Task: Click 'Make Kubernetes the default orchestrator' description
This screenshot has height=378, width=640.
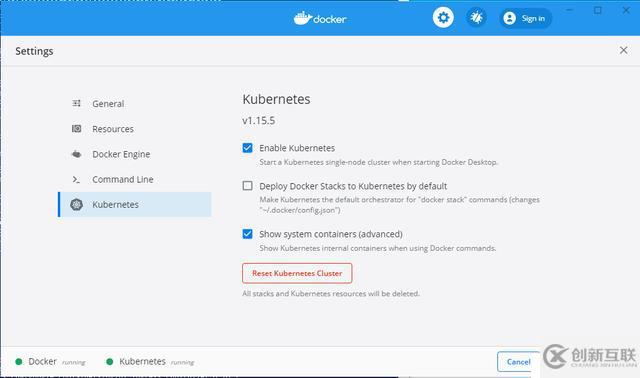Action: (x=400, y=205)
